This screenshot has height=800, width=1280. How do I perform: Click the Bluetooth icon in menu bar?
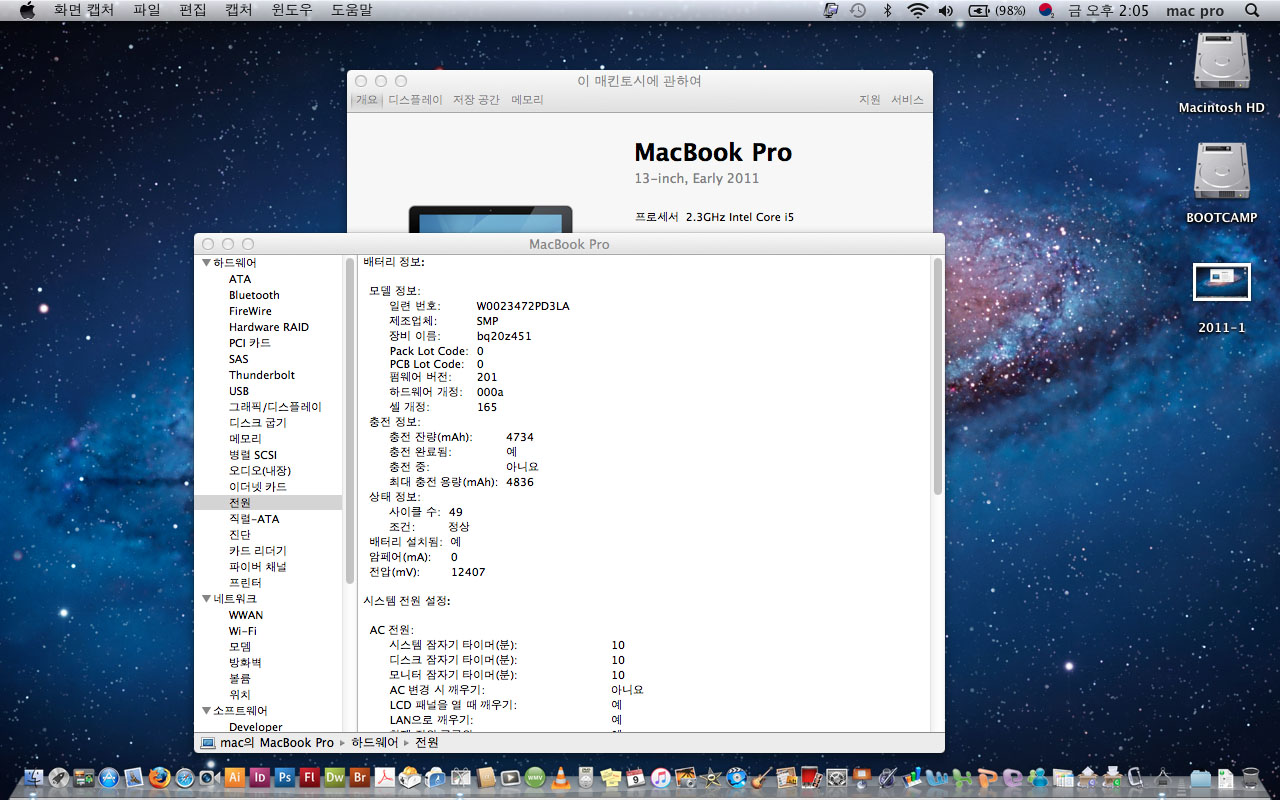click(886, 11)
